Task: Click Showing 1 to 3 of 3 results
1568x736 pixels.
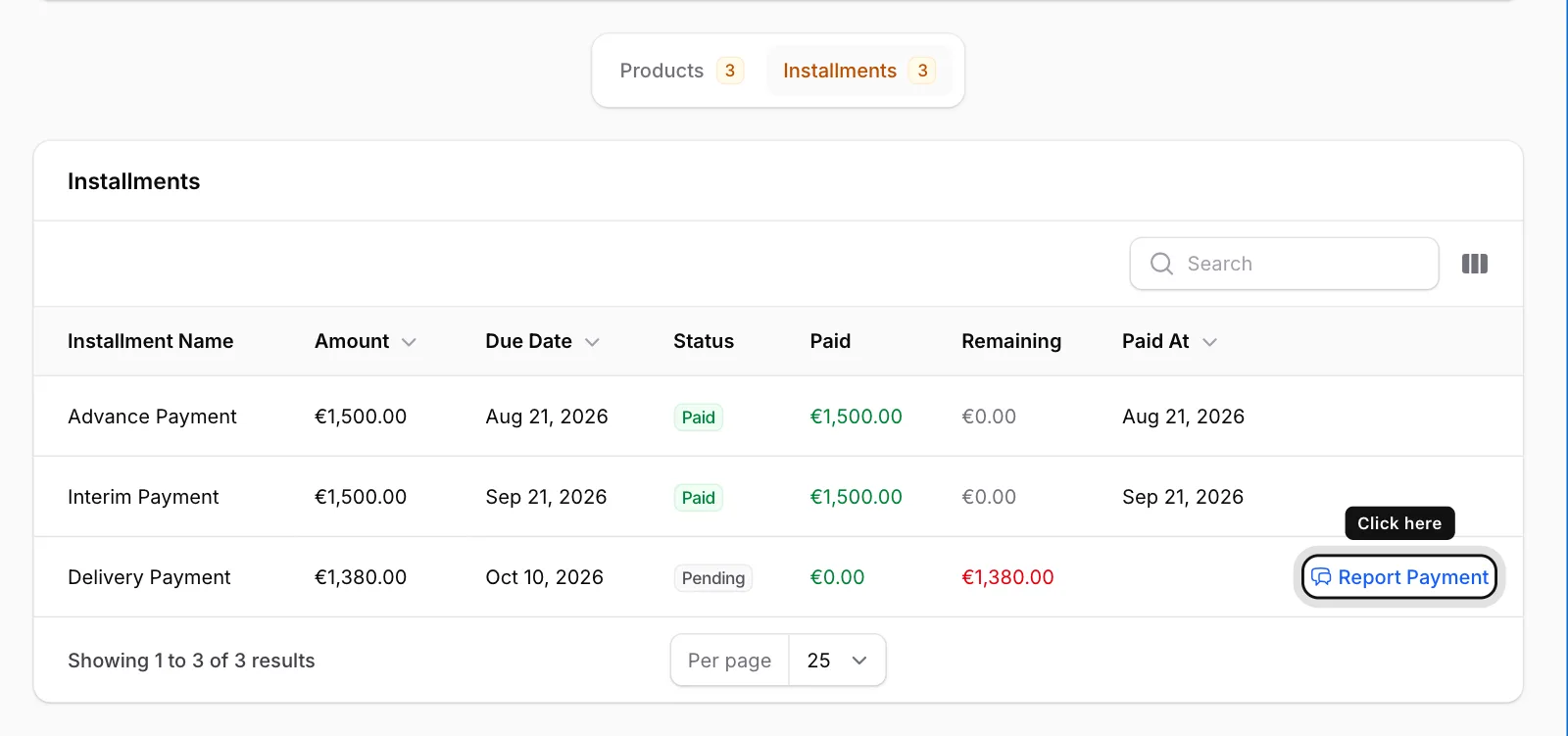Action: pos(191,661)
